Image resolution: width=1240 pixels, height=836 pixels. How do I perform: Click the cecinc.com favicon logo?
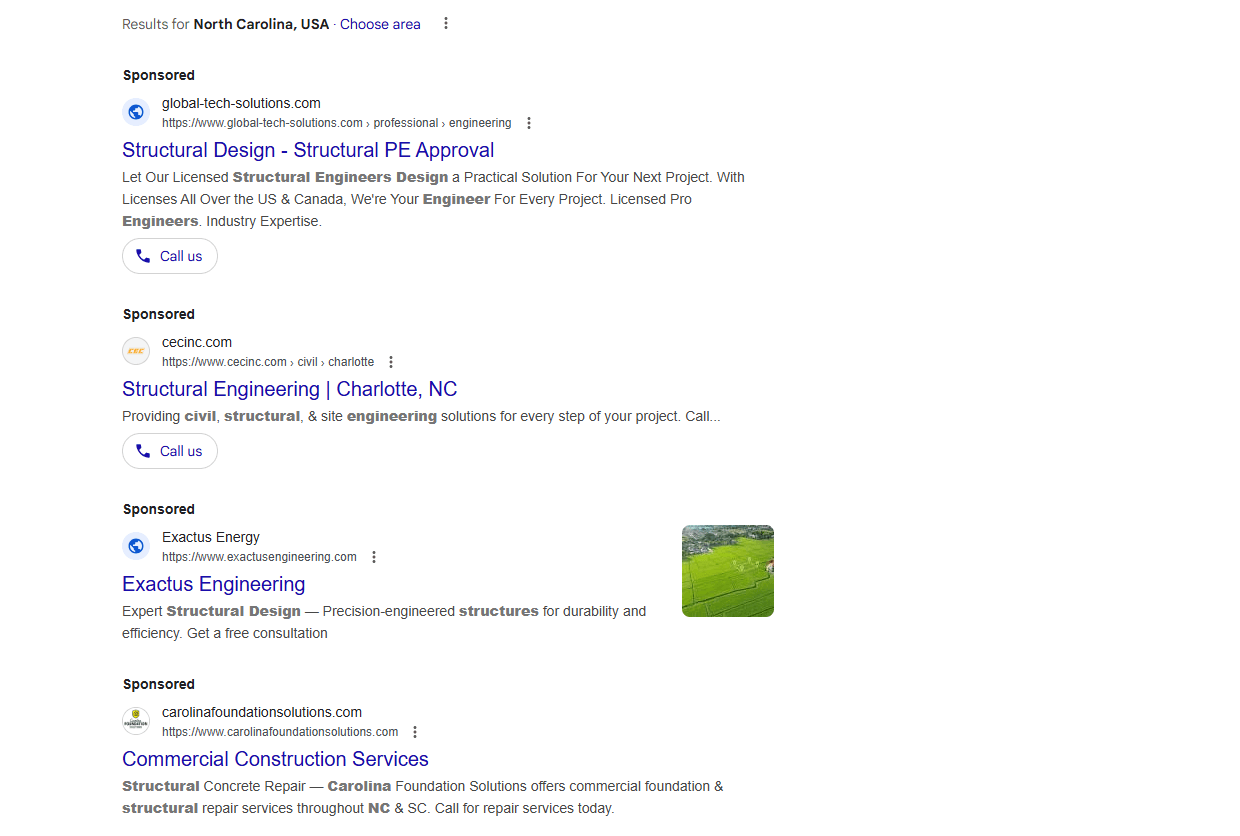tap(136, 351)
